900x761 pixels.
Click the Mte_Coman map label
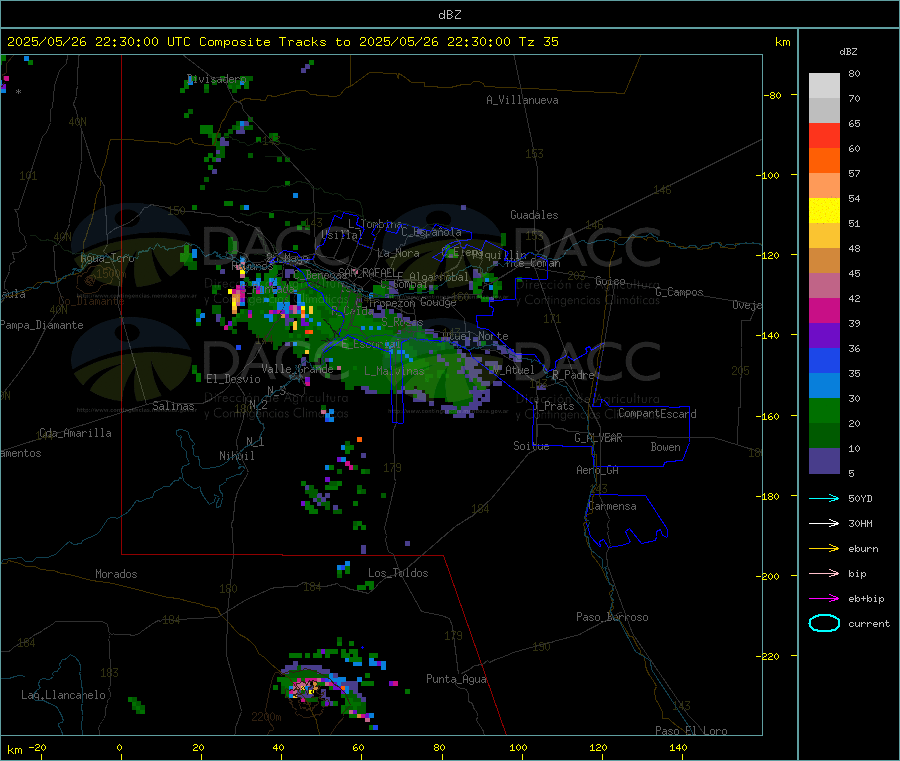coord(533,263)
